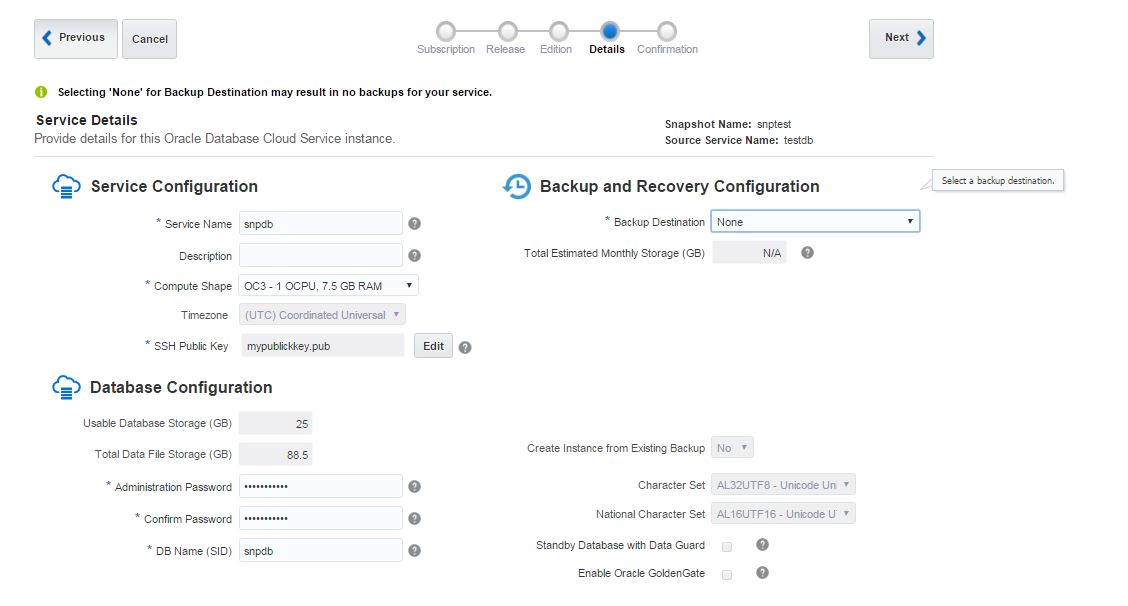Enable Oracle GoldenGate checkbox

coord(727,575)
